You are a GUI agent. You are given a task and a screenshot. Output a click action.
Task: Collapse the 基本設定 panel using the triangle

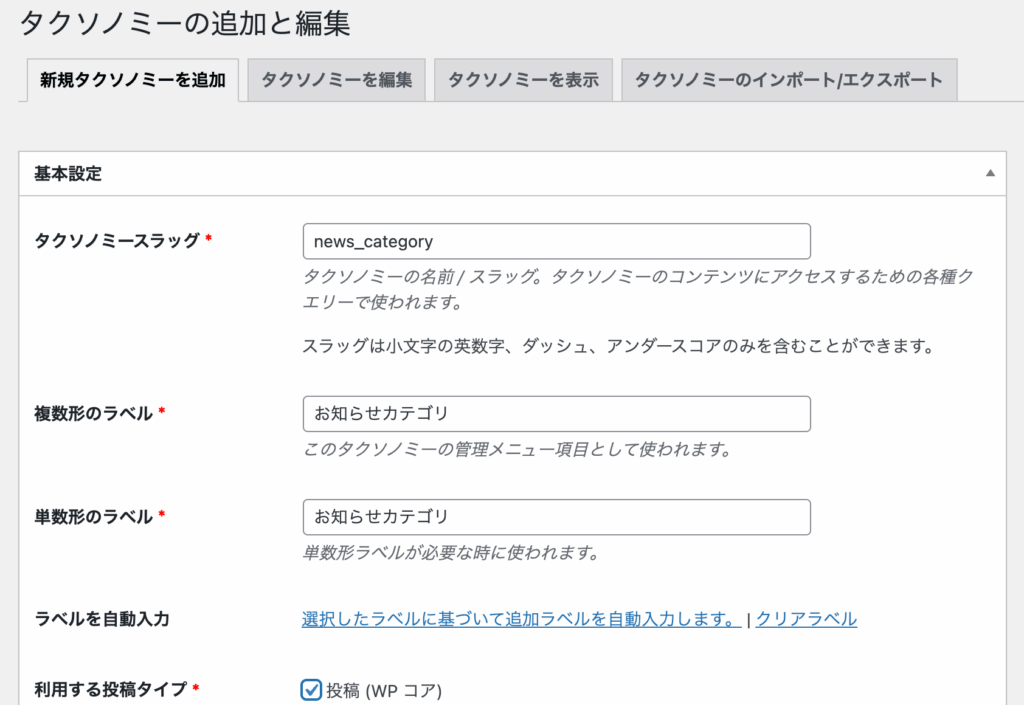pos(989,173)
